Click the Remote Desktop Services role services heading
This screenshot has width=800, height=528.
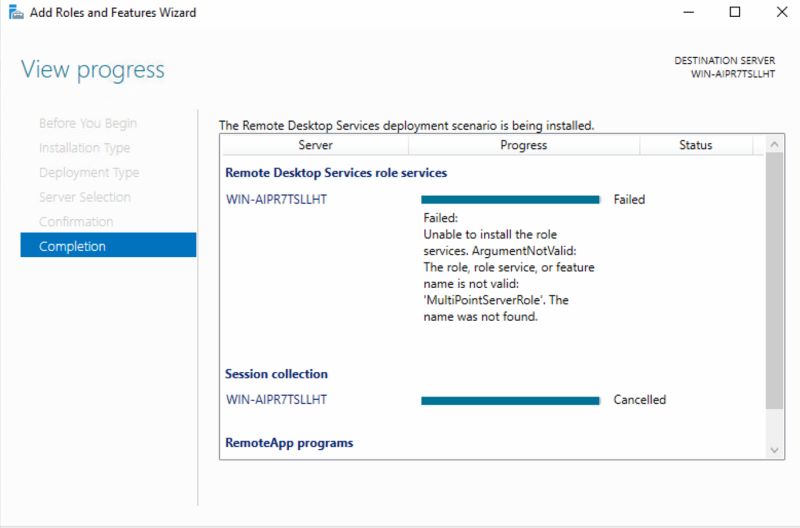(336, 173)
